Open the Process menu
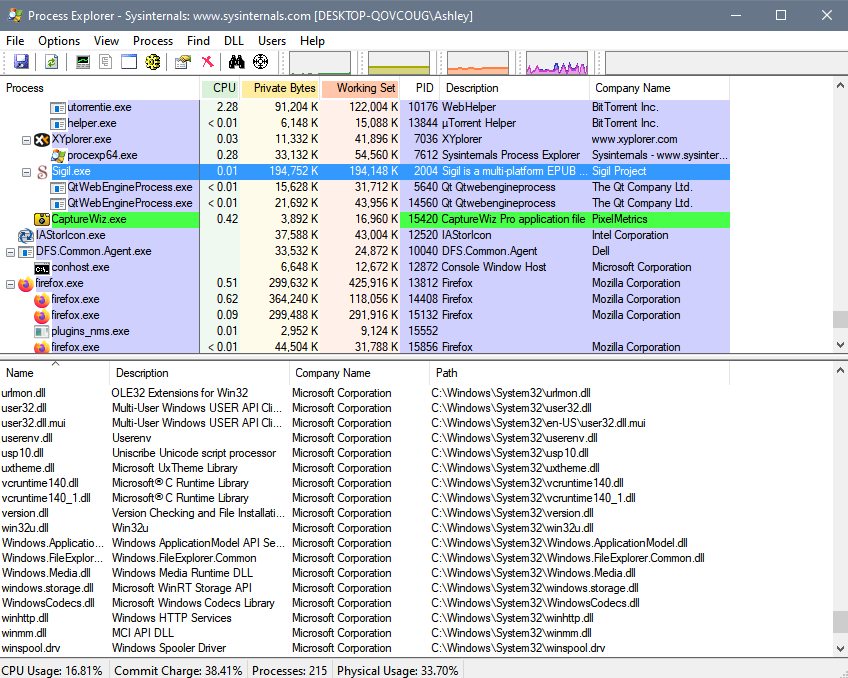Screen dimensions: 848x678 tap(153, 41)
